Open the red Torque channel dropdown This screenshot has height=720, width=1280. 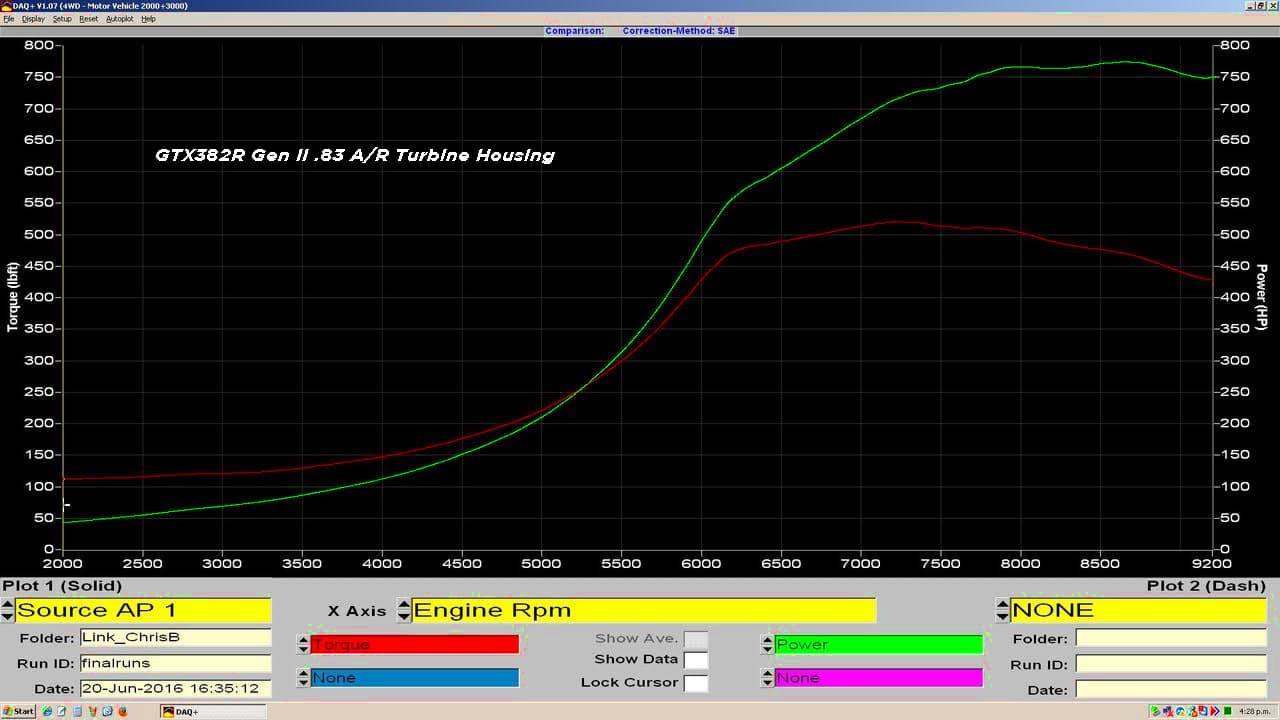click(x=414, y=645)
